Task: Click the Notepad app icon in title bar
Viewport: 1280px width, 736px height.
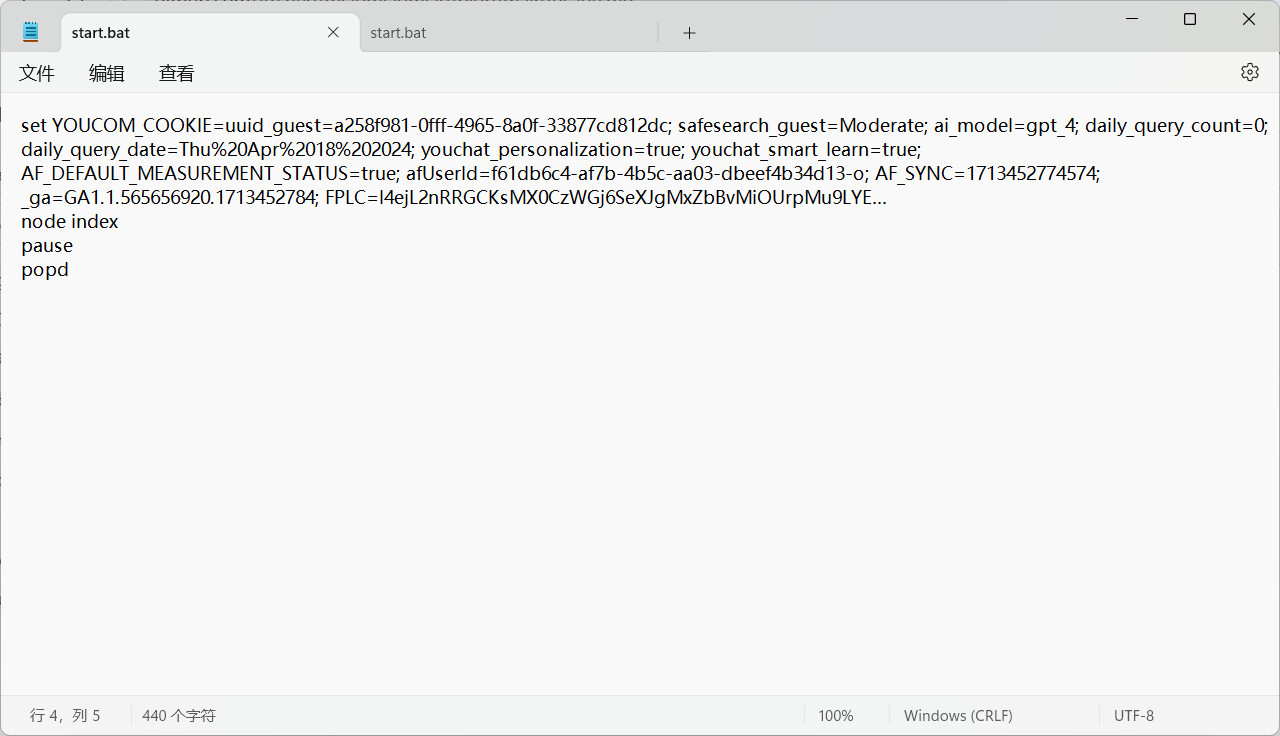Action: coord(31,32)
